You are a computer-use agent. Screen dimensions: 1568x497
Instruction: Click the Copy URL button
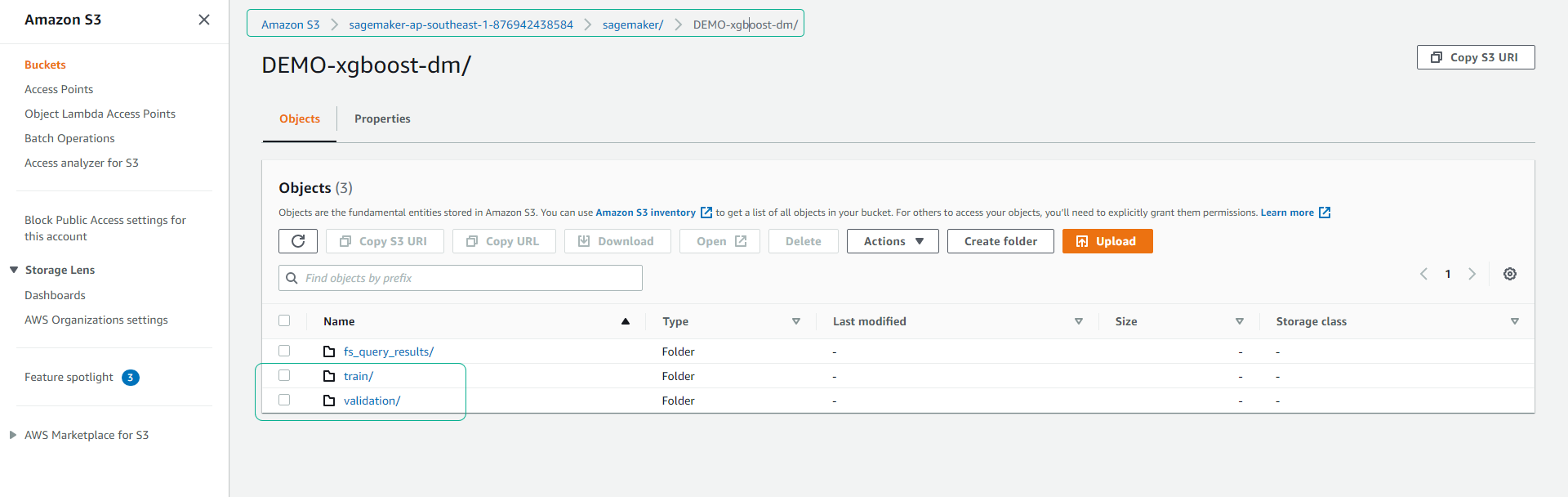click(504, 241)
